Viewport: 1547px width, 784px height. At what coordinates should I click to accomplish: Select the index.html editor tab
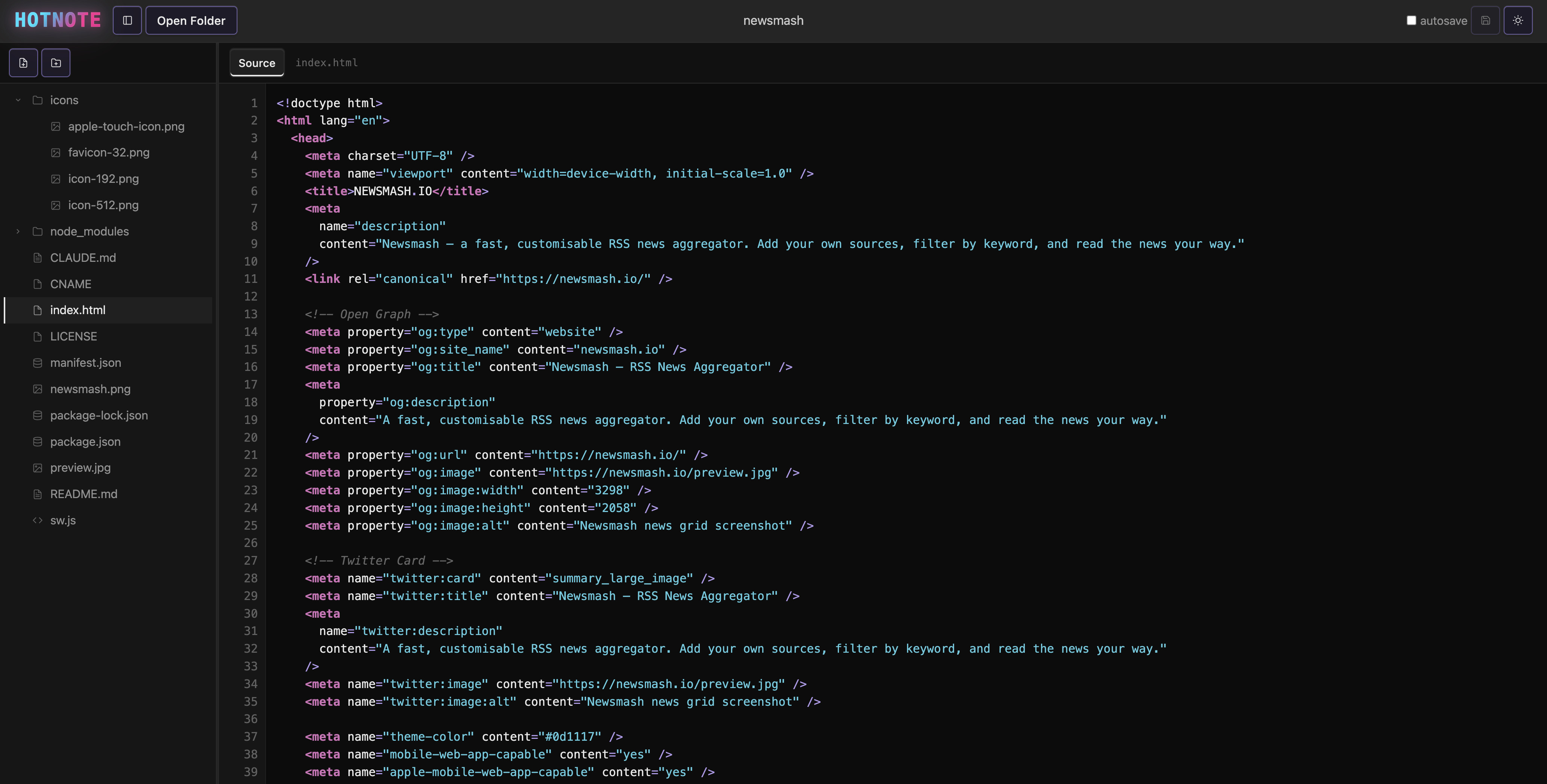tap(326, 62)
